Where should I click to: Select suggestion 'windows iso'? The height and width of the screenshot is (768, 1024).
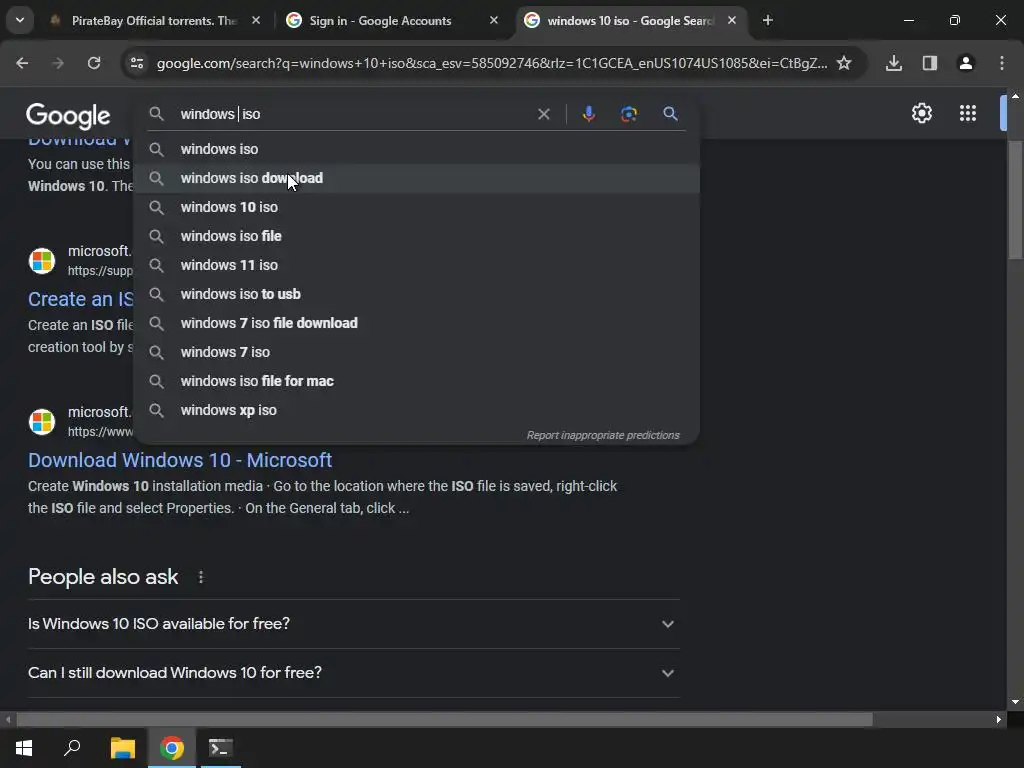click(x=417, y=150)
